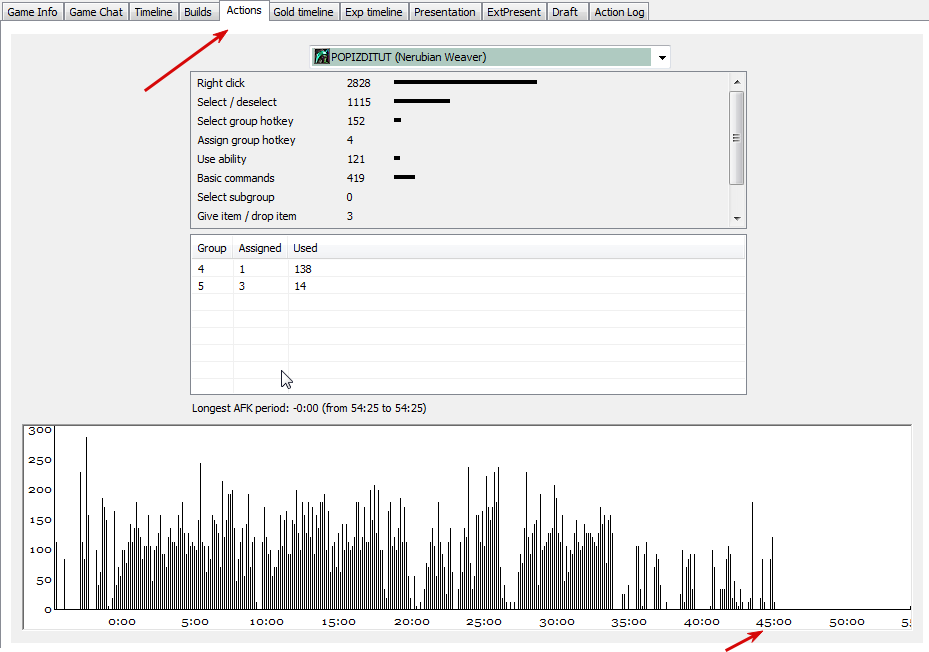This screenshot has width=929, height=652.
Task: Select the Use ability row
Action: point(460,159)
